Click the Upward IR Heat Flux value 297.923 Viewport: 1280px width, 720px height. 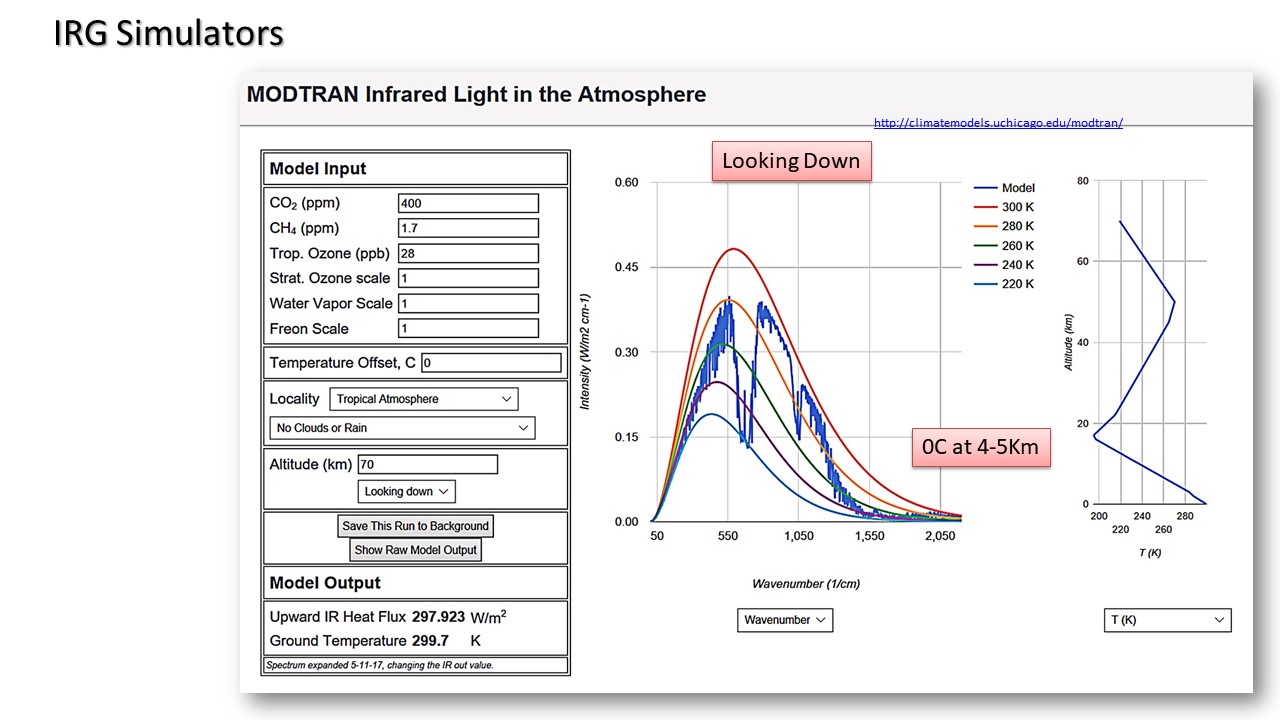438,617
